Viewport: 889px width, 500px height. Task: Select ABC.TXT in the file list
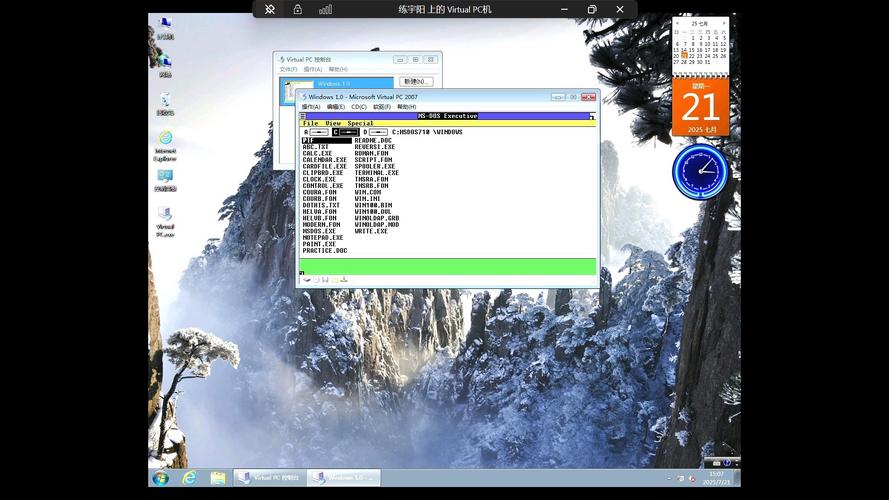click(x=315, y=147)
